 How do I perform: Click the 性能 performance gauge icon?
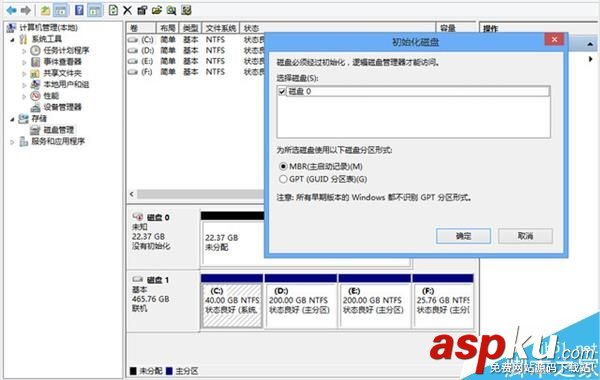point(36,96)
